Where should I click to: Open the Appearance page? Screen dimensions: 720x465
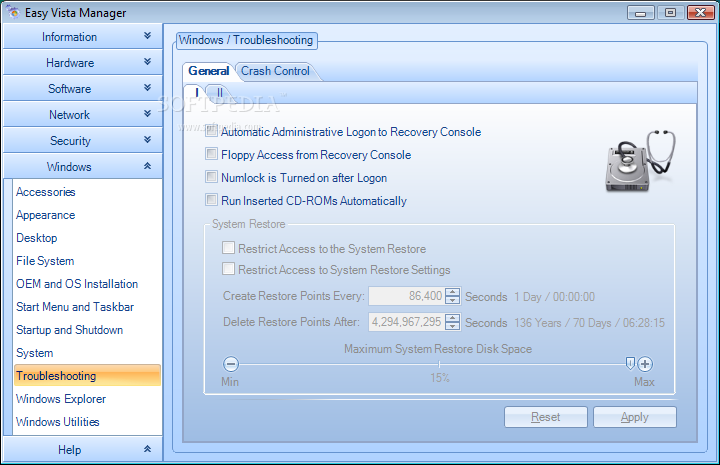(x=45, y=215)
